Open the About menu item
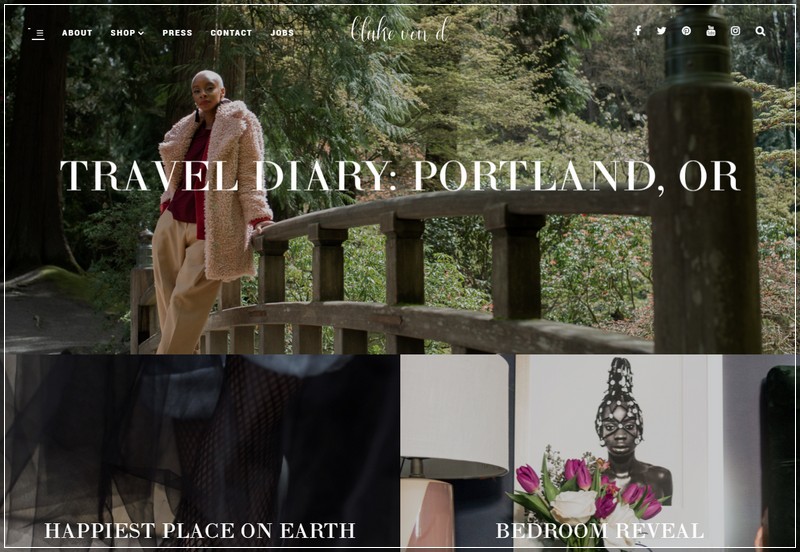Image resolution: width=800 pixels, height=552 pixels. click(77, 33)
